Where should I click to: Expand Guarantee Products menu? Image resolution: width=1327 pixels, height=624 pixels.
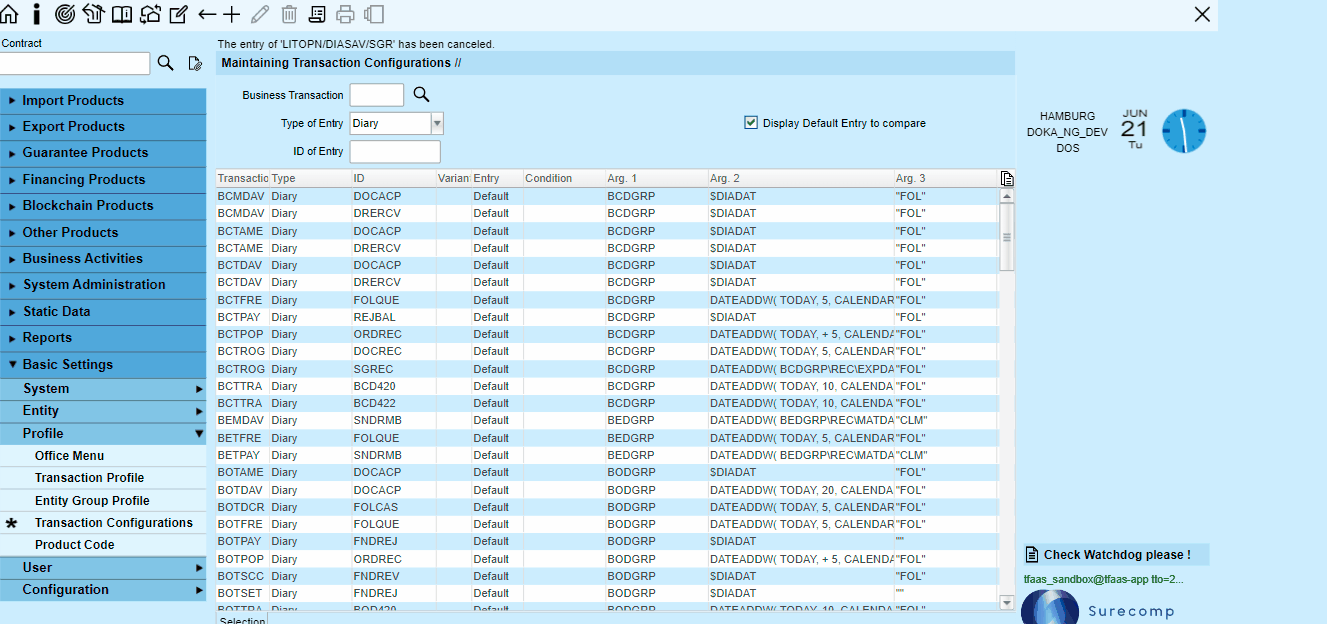pyautogui.click(x=103, y=153)
